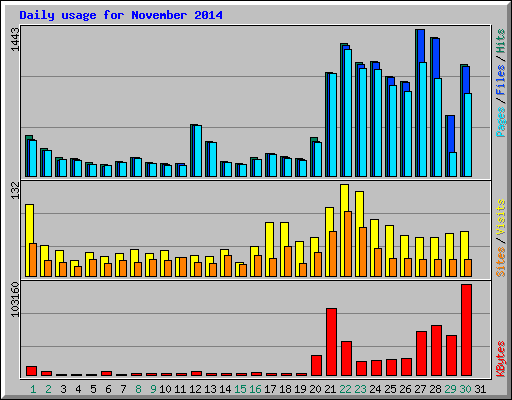This screenshot has width=512, height=400.
Task: Click day 18 on the x-axis
Action: pyautogui.click(x=285, y=389)
